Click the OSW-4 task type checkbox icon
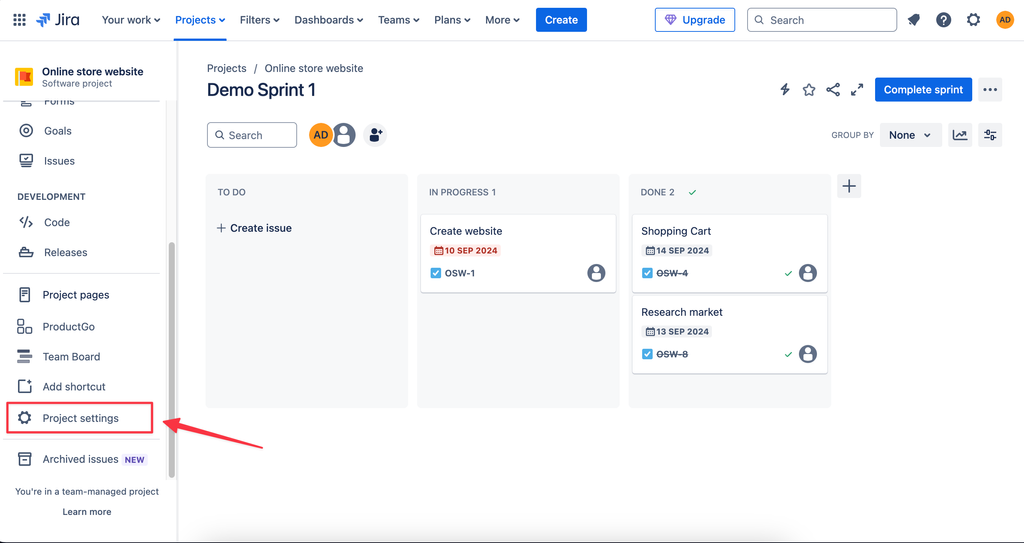The height and width of the screenshot is (543, 1024). coord(647,273)
